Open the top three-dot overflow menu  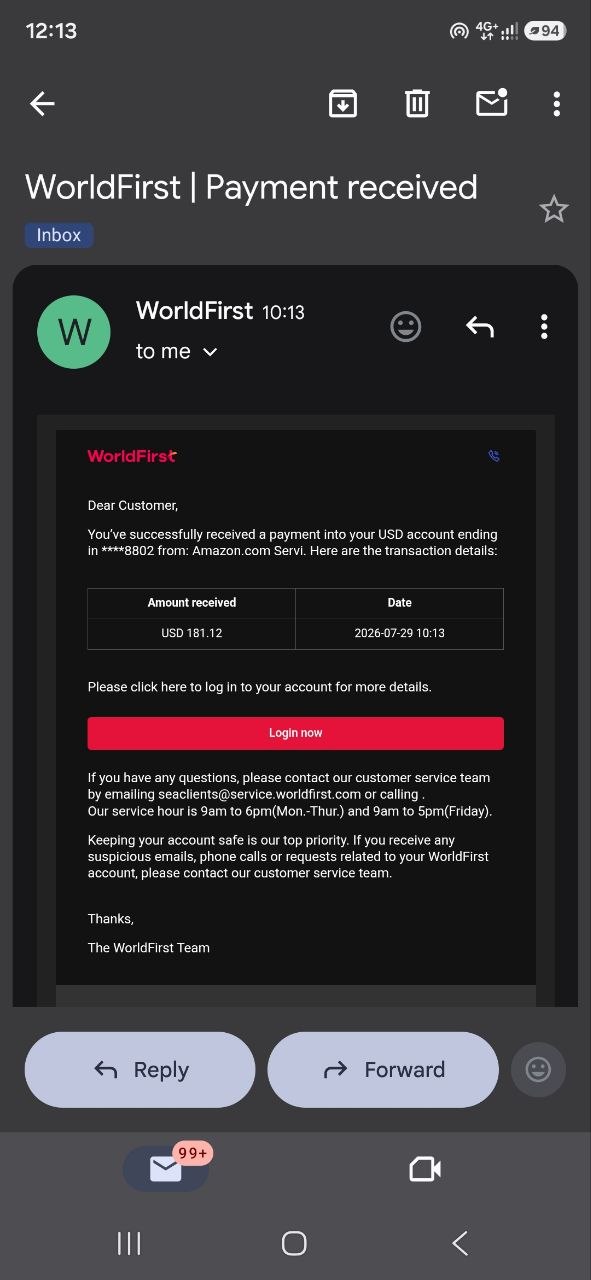[x=556, y=103]
